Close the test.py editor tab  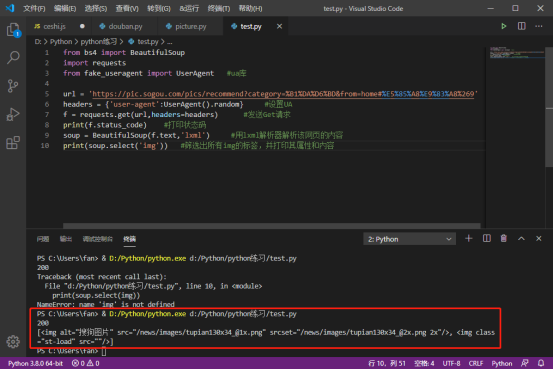[279, 26]
